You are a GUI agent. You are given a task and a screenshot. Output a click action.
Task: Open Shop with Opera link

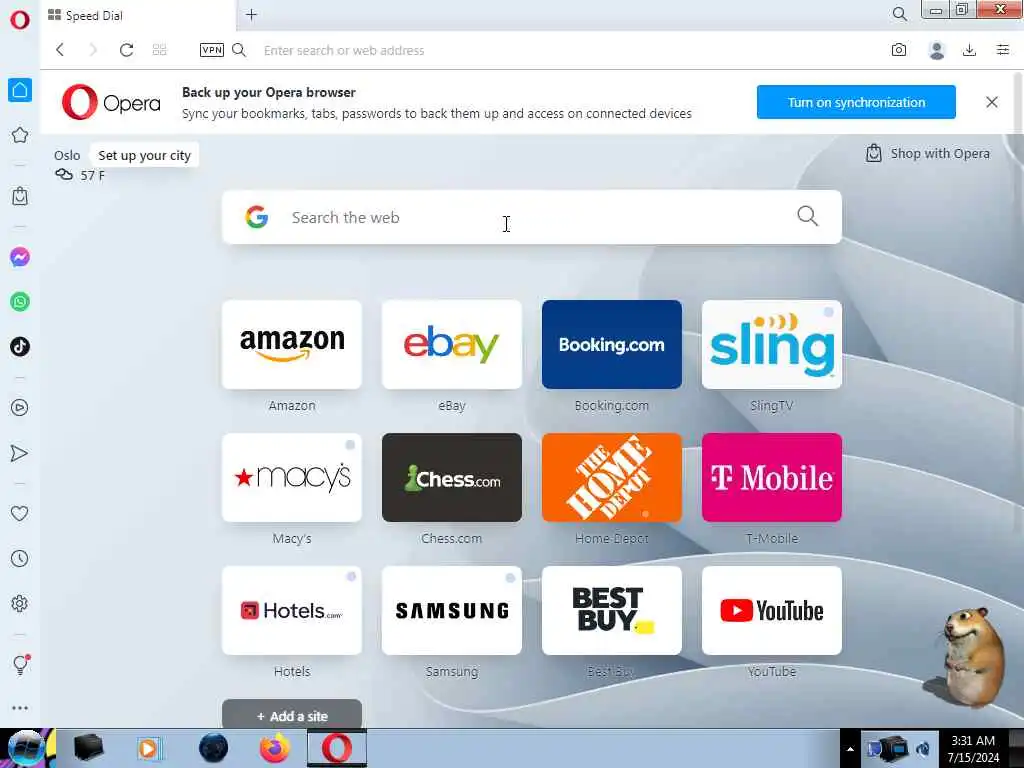click(x=927, y=153)
